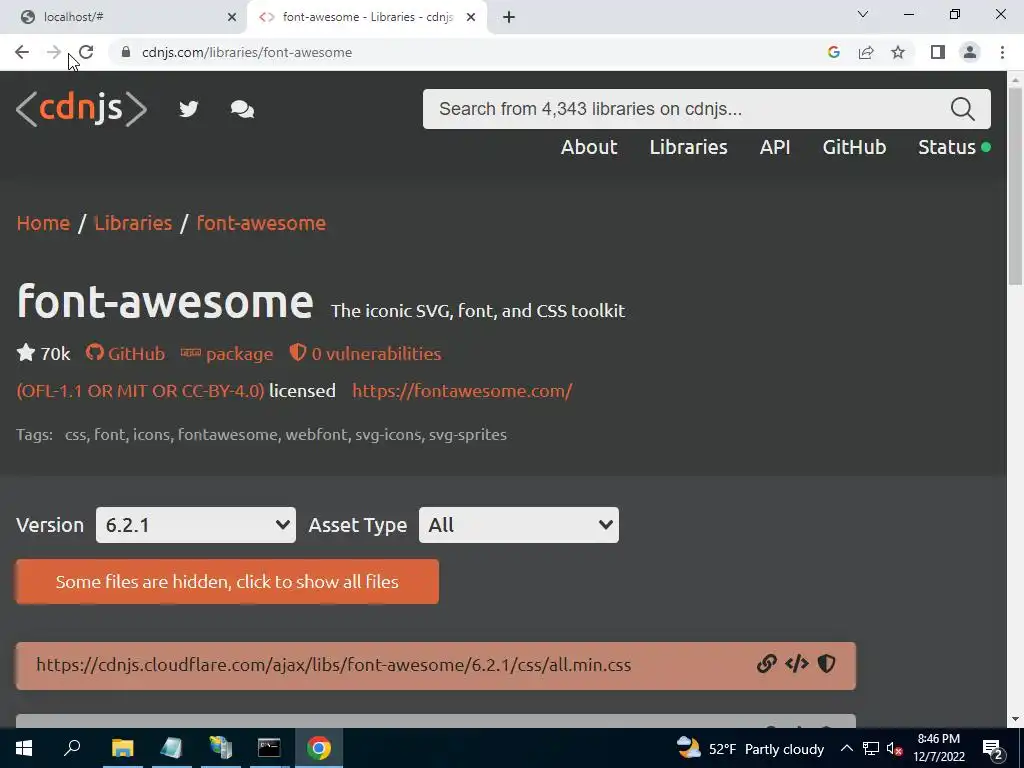Close the localhost tab
The image size is (1024, 768).
232,17
